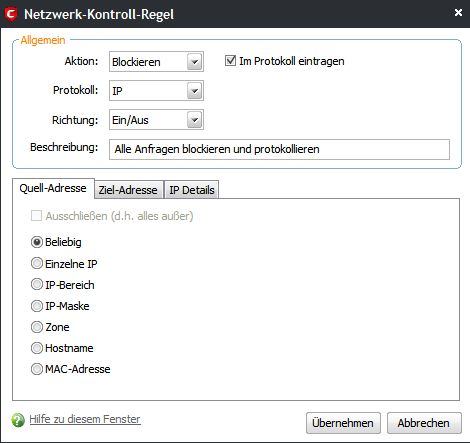Image resolution: width=470 pixels, height=443 pixels.
Task: Choose the IP-Maske radio option
Action: (x=37, y=306)
